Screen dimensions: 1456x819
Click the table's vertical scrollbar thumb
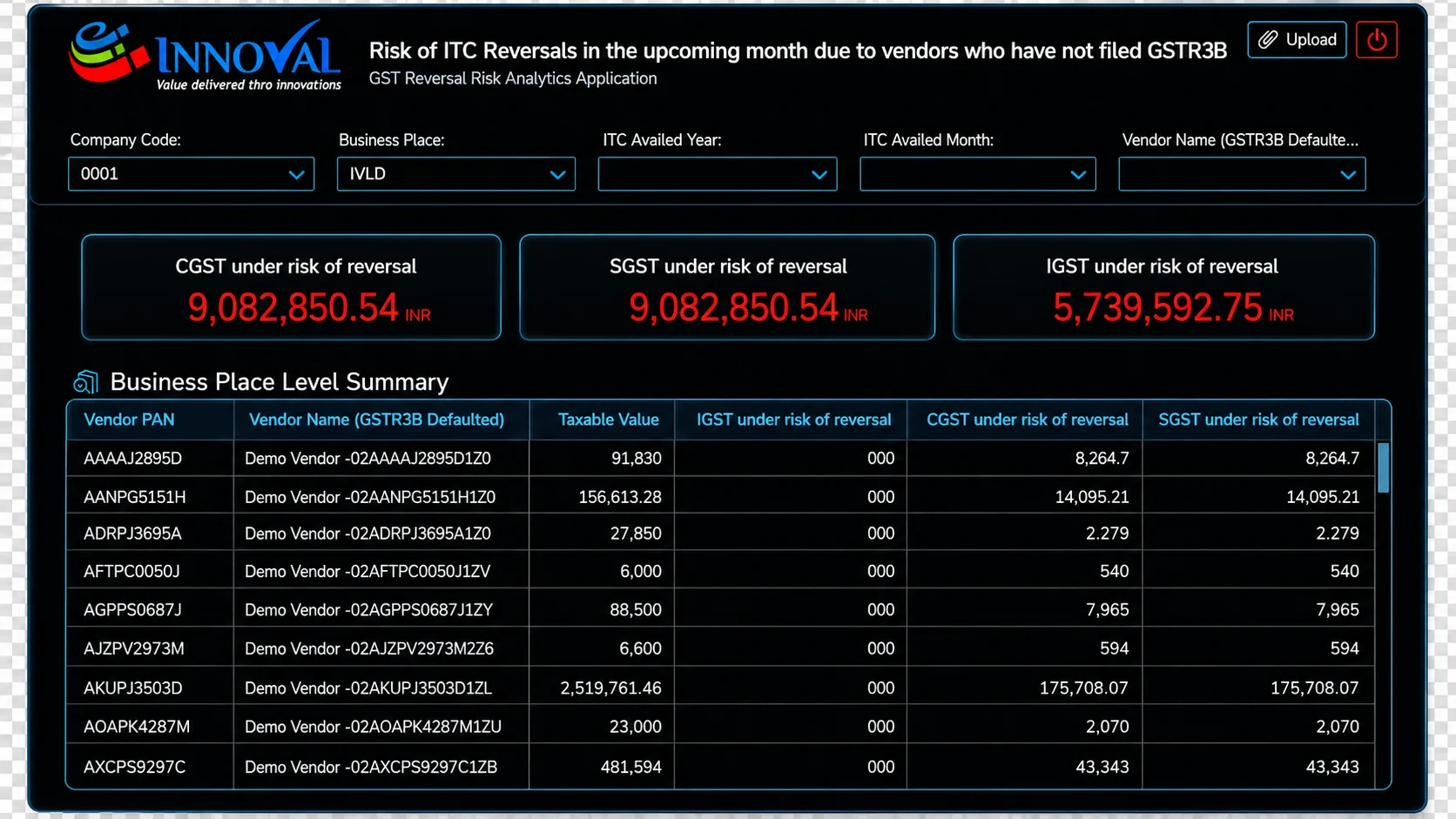[1384, 467]
